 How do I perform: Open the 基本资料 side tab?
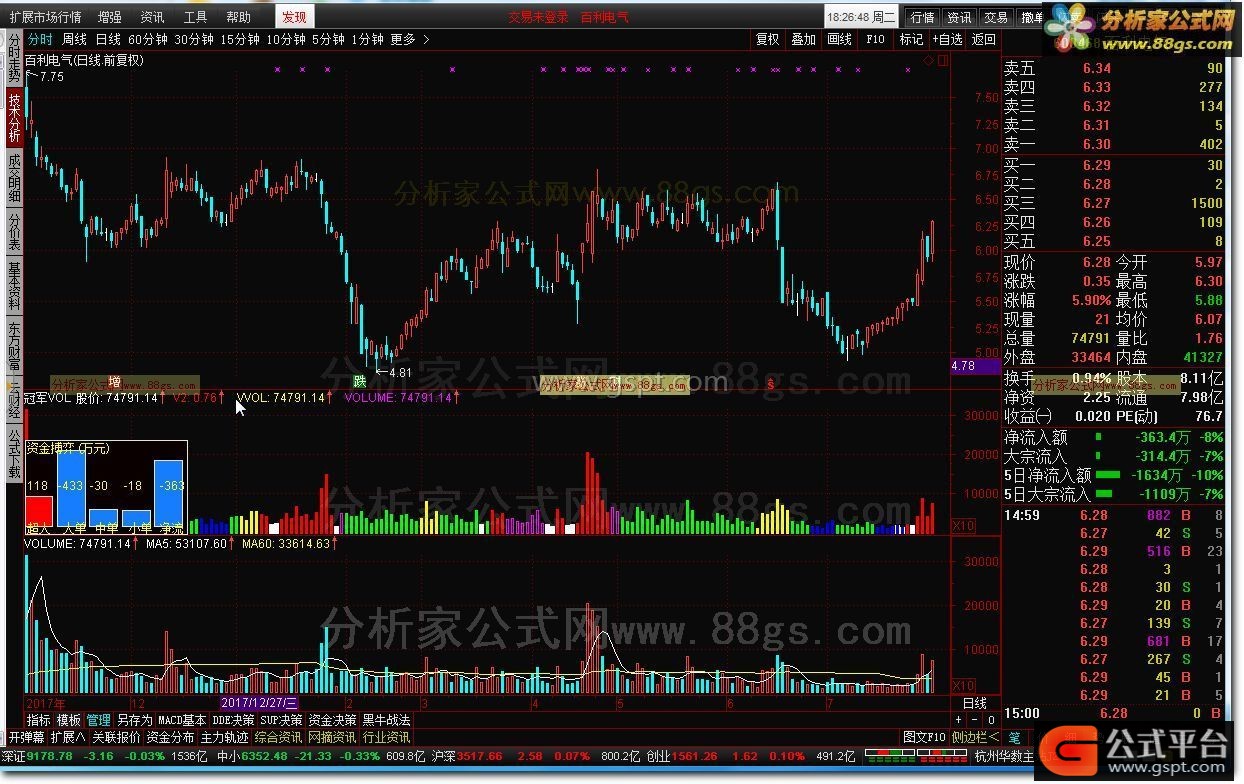[14, 287]
